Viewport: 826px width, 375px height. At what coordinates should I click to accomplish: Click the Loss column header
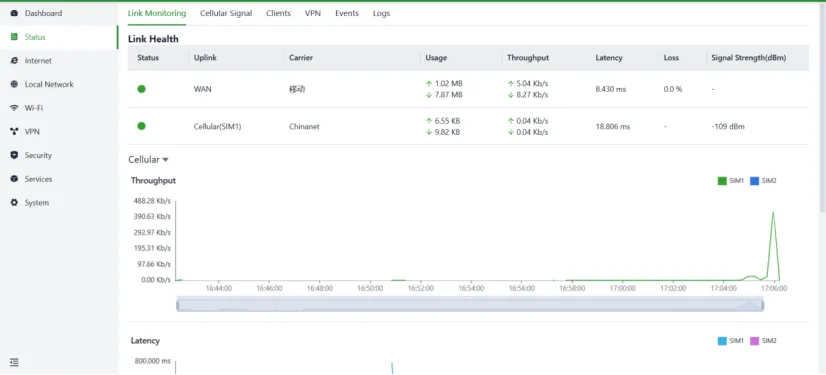(671, 58)
